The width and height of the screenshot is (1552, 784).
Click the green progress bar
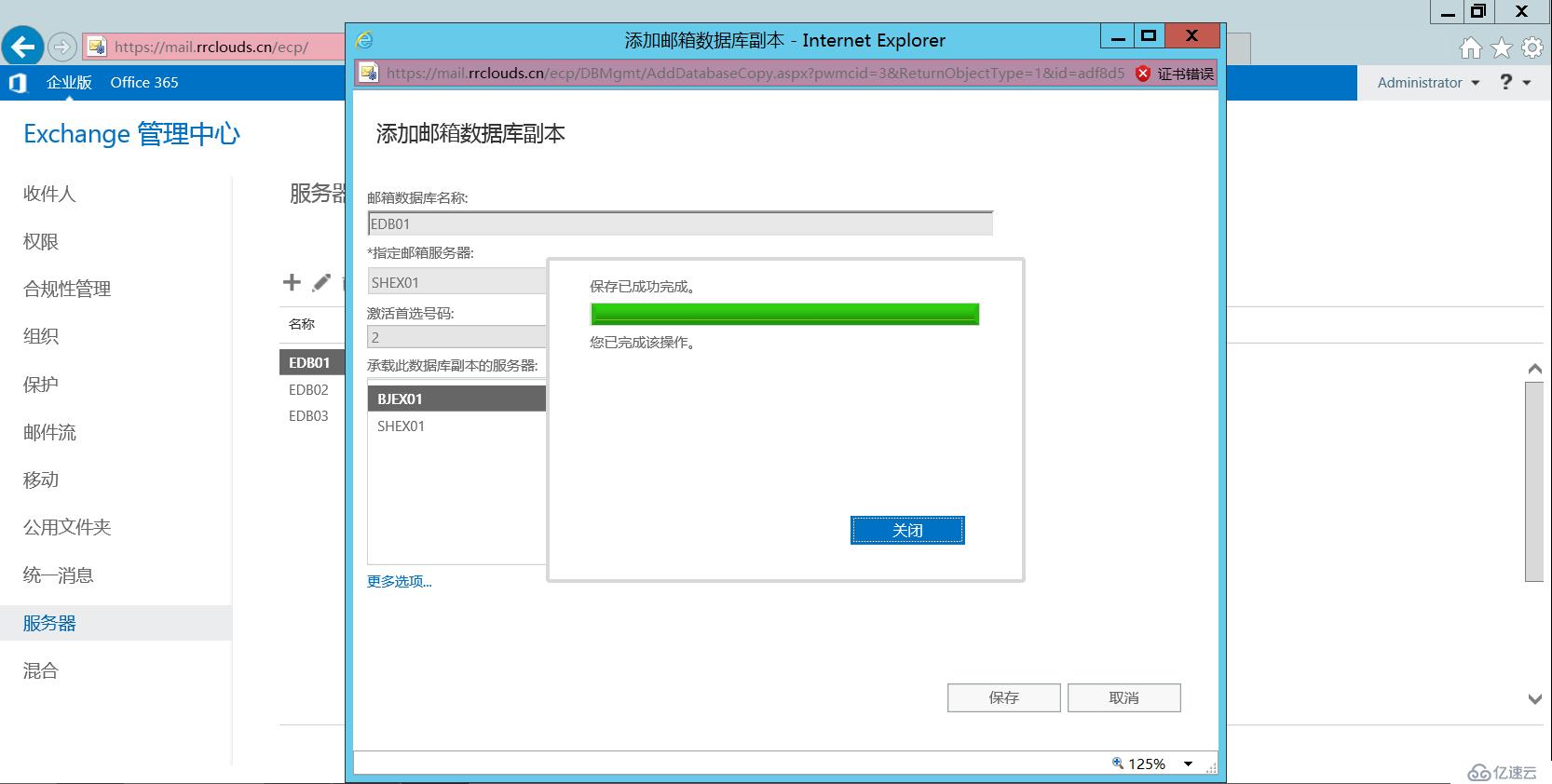coord(784,314)
